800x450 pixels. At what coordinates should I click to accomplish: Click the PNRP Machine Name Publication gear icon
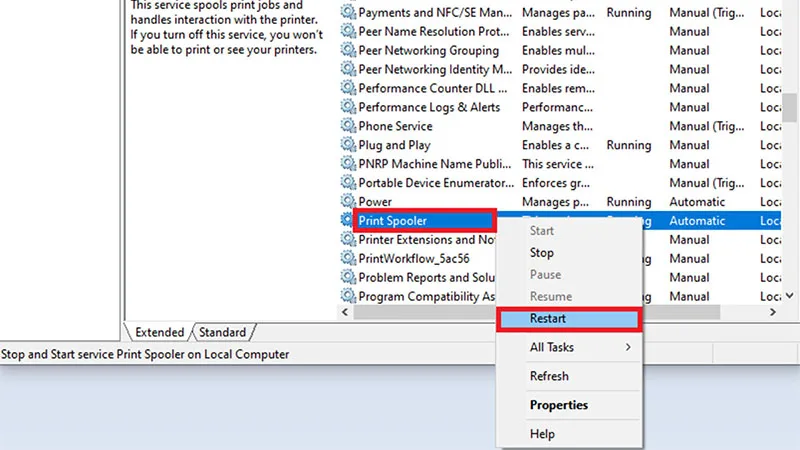348,163
